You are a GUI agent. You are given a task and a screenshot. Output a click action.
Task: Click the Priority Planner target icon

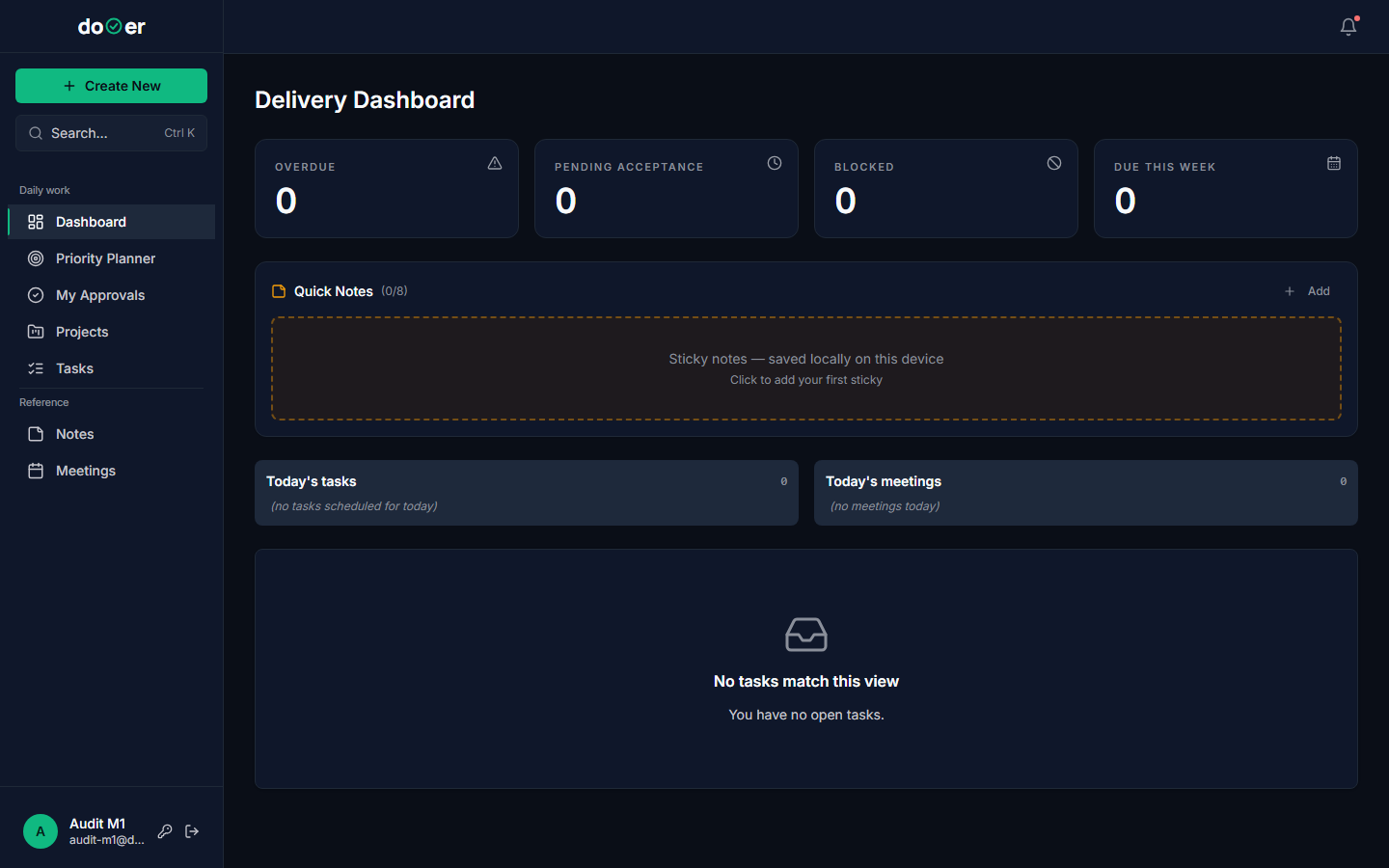(x=36, y=258)
